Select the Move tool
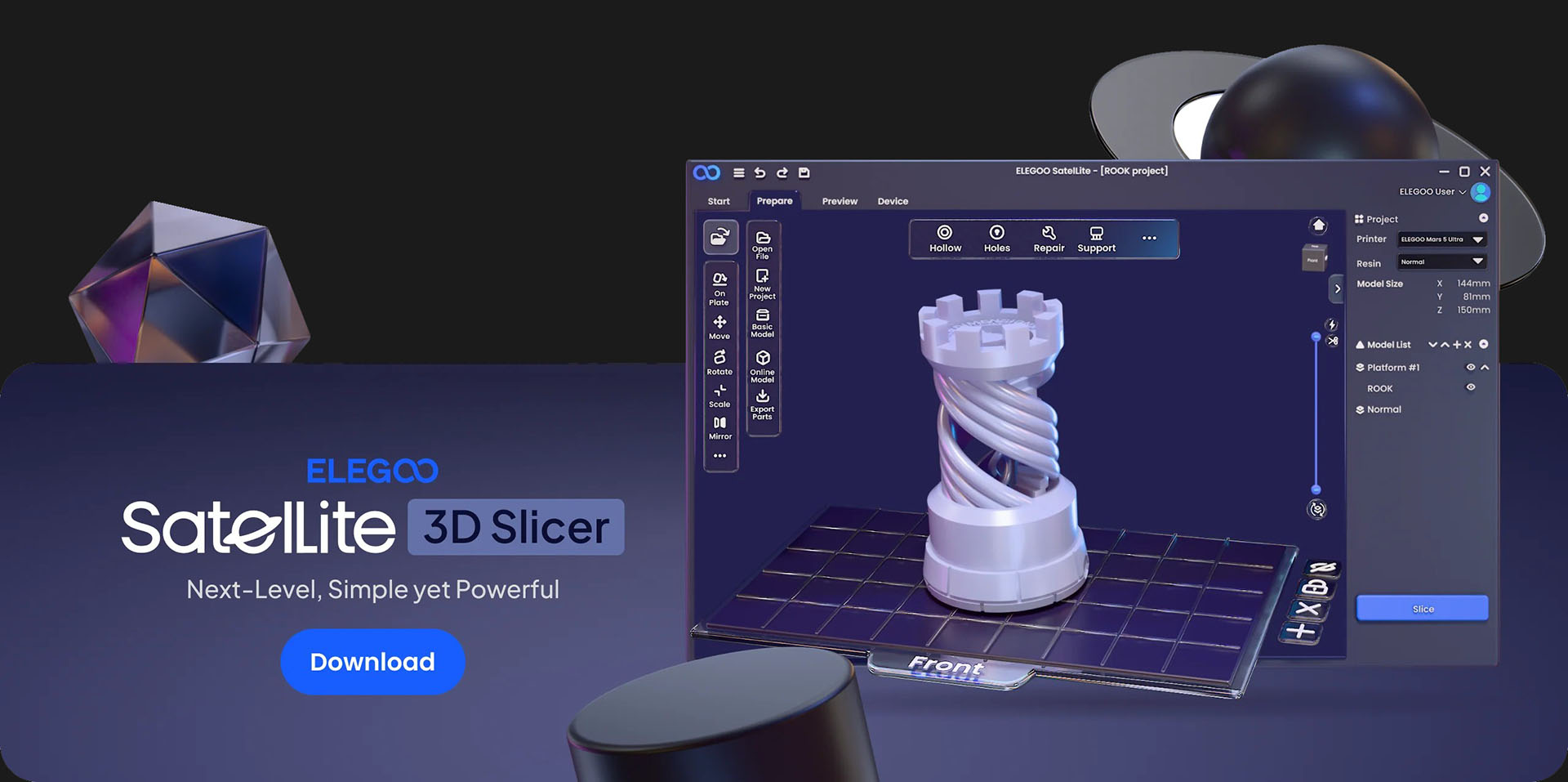The height and width of the screenshot is (782, 1568). click(x=719, y=327)
